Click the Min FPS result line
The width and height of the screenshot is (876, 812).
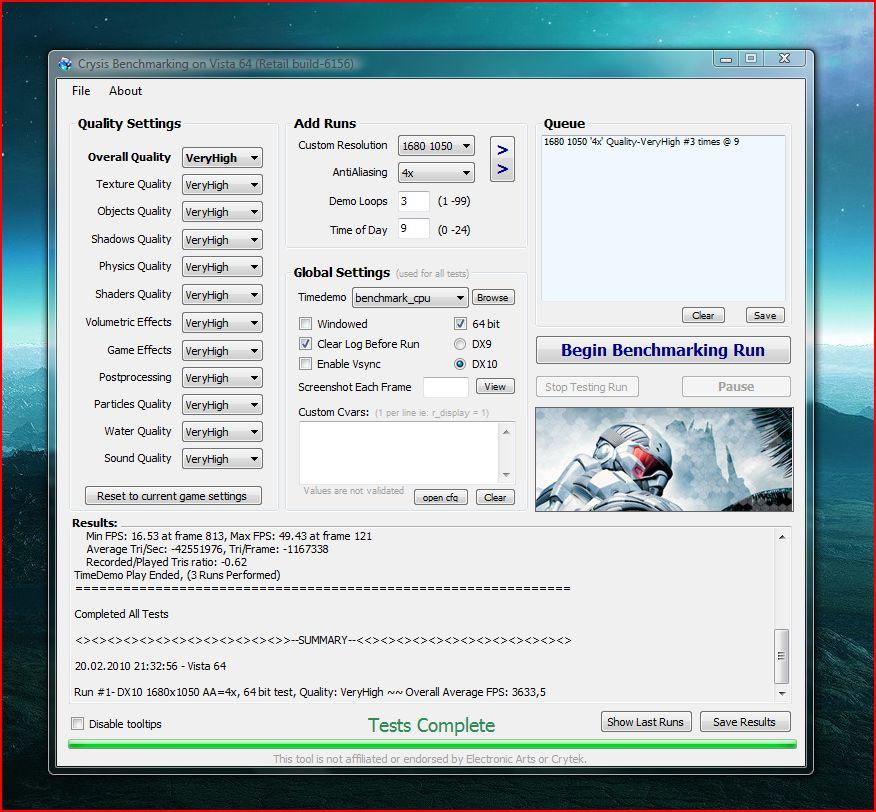tap(229, 536)
